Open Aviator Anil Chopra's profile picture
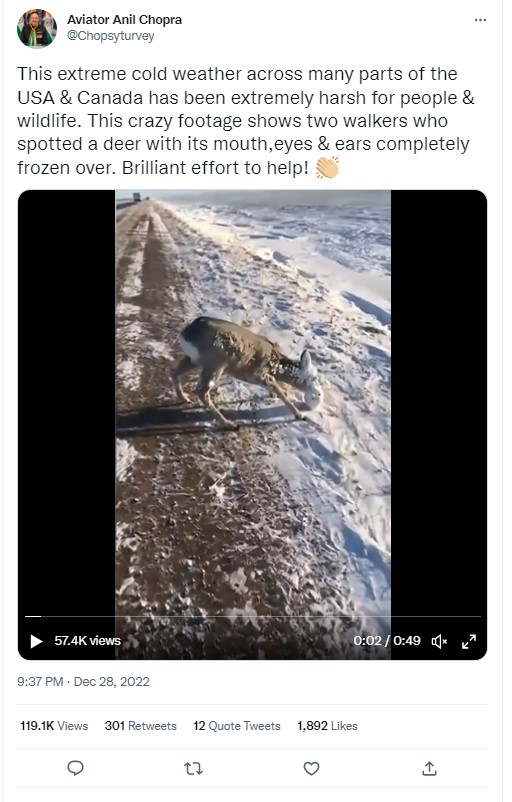Viewport: 512px width, 802px height. tap(37, 28)
